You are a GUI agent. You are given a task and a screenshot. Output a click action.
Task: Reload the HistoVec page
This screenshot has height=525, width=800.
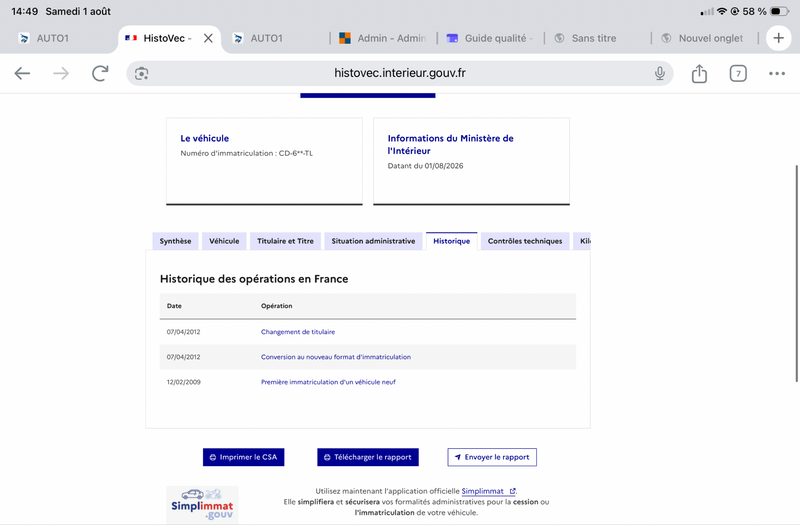(100, 73)
